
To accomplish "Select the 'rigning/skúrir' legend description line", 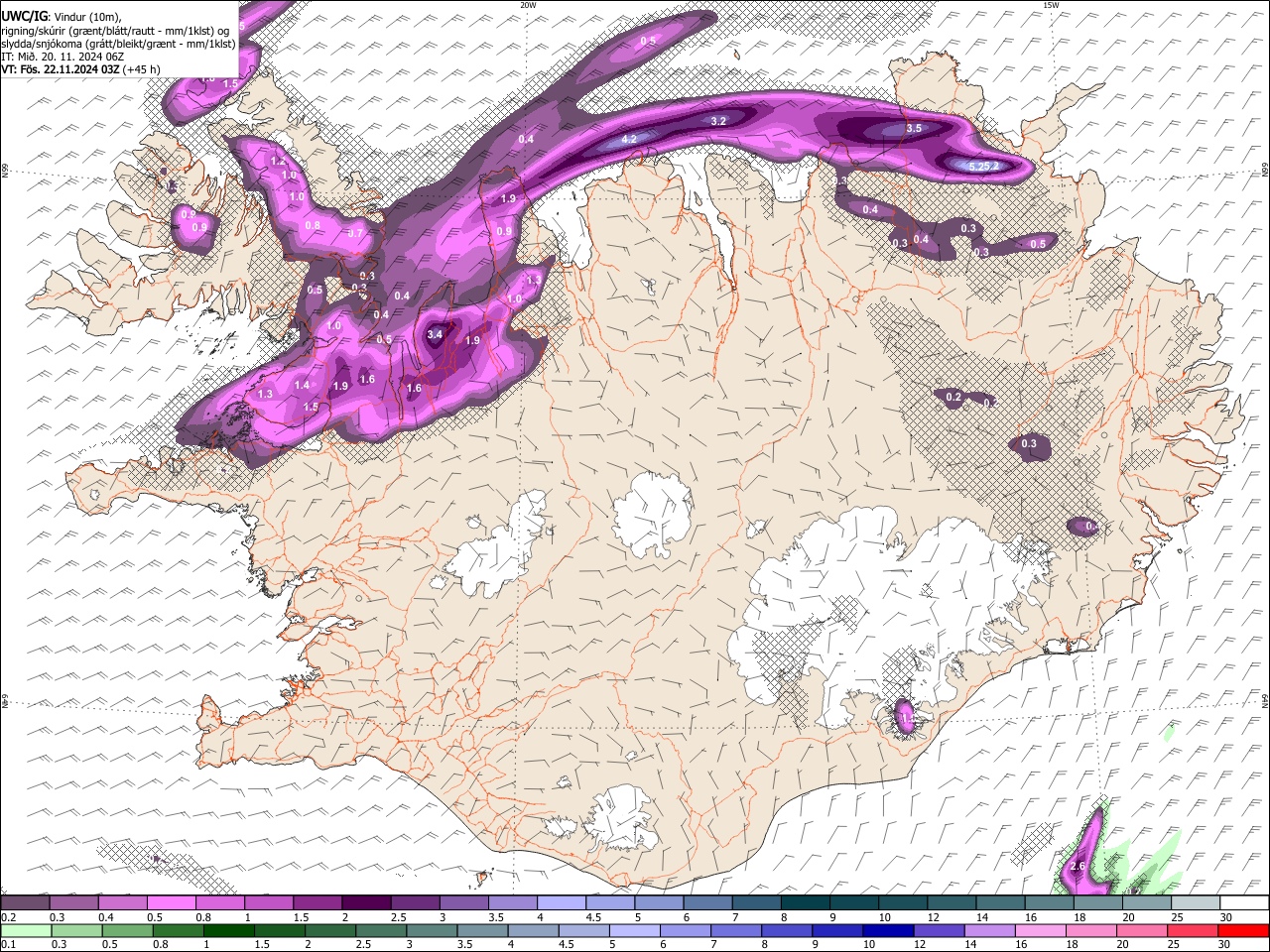I will coord(115,30).
